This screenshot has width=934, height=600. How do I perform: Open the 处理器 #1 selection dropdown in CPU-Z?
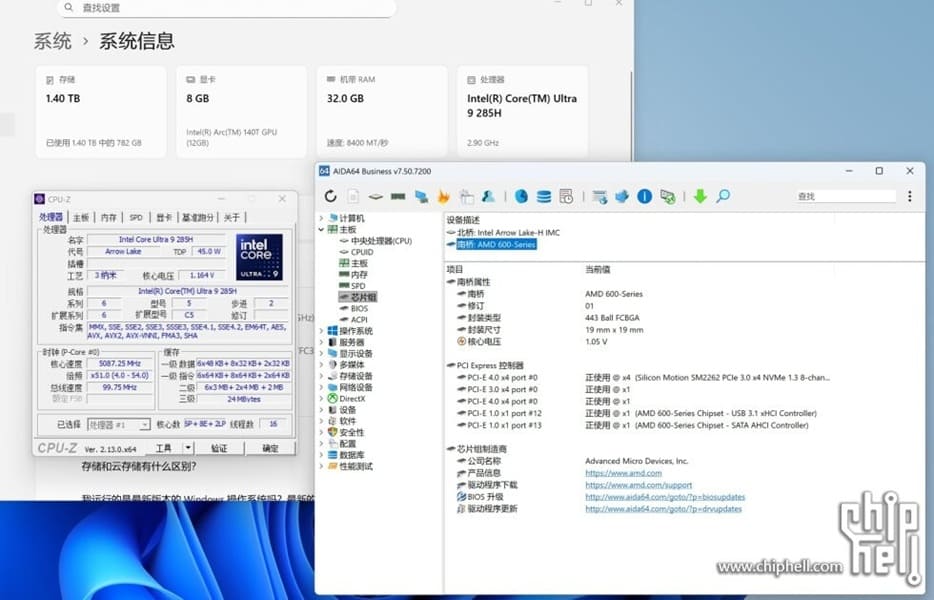(146, 425)
